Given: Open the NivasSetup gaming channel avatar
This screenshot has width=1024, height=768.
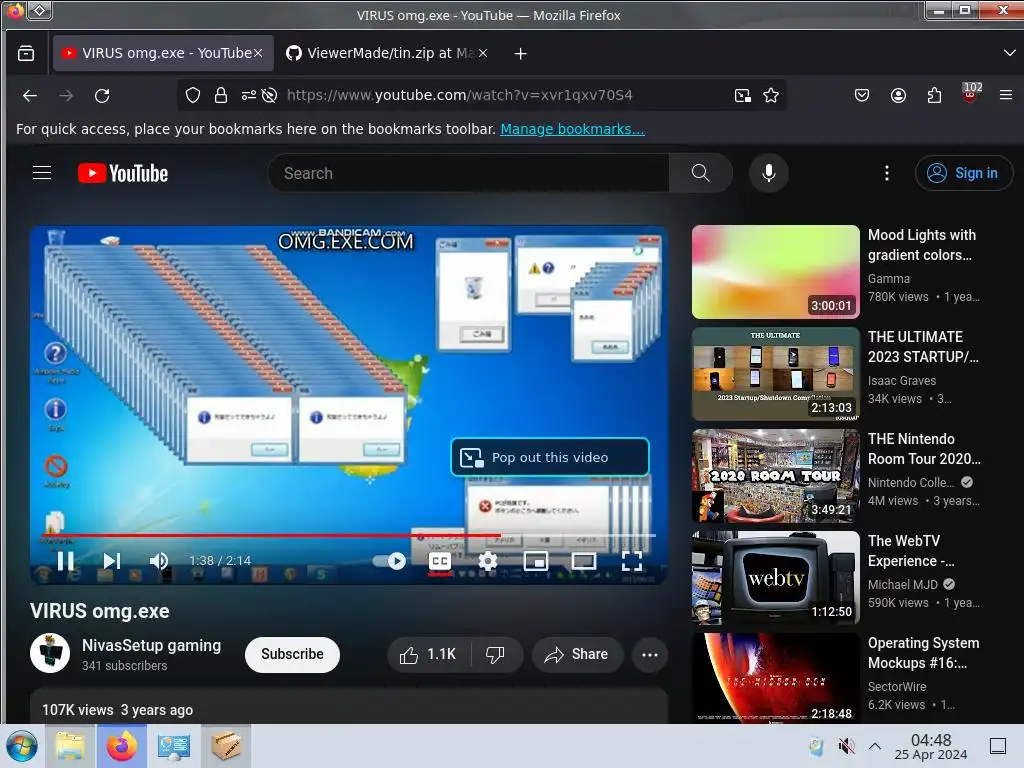Looking at the screenshot, I should pyautogui.click(x=50, y=653).
